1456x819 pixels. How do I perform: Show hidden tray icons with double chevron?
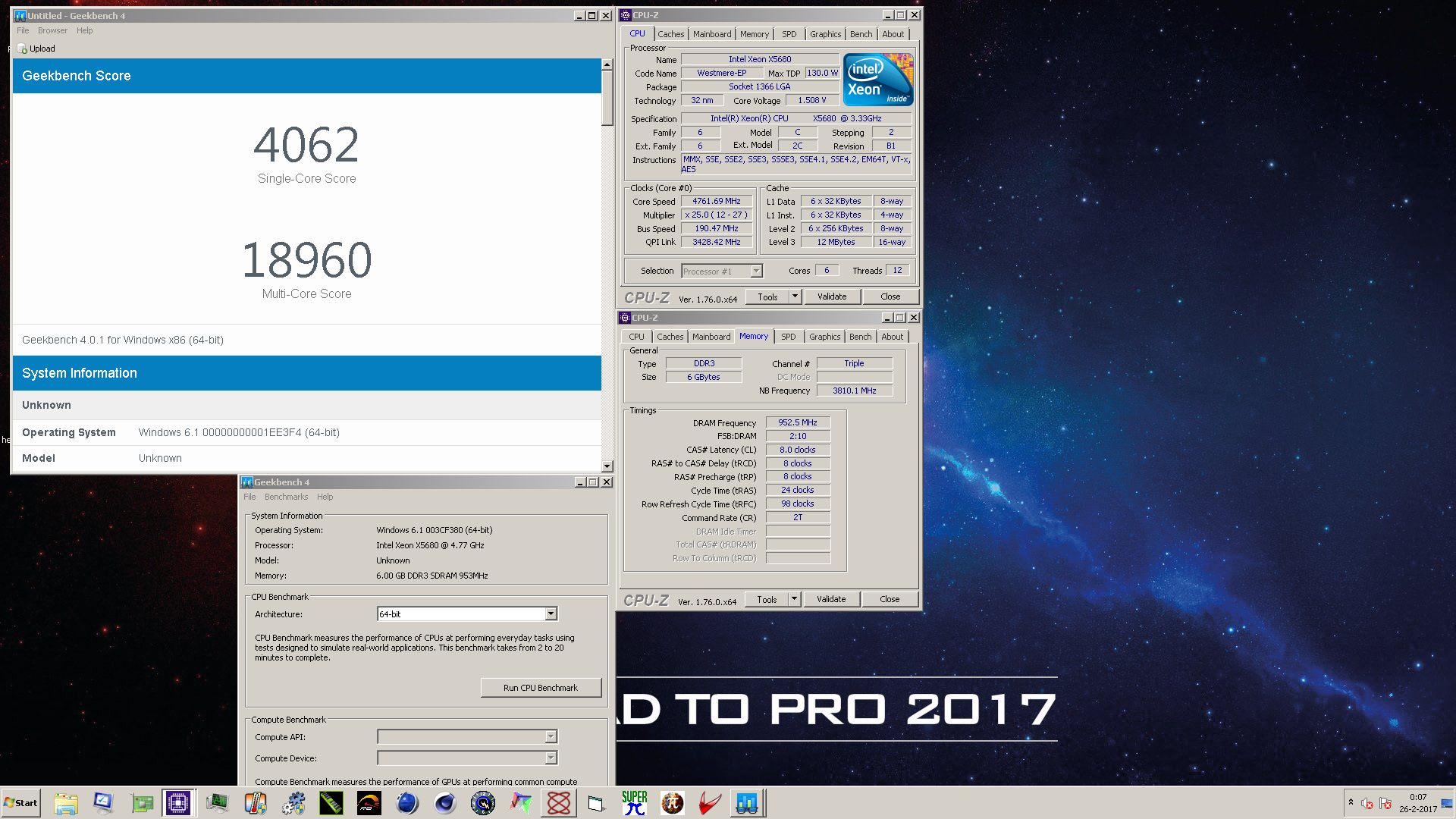pyautogui.click(x=1351, y=802)
